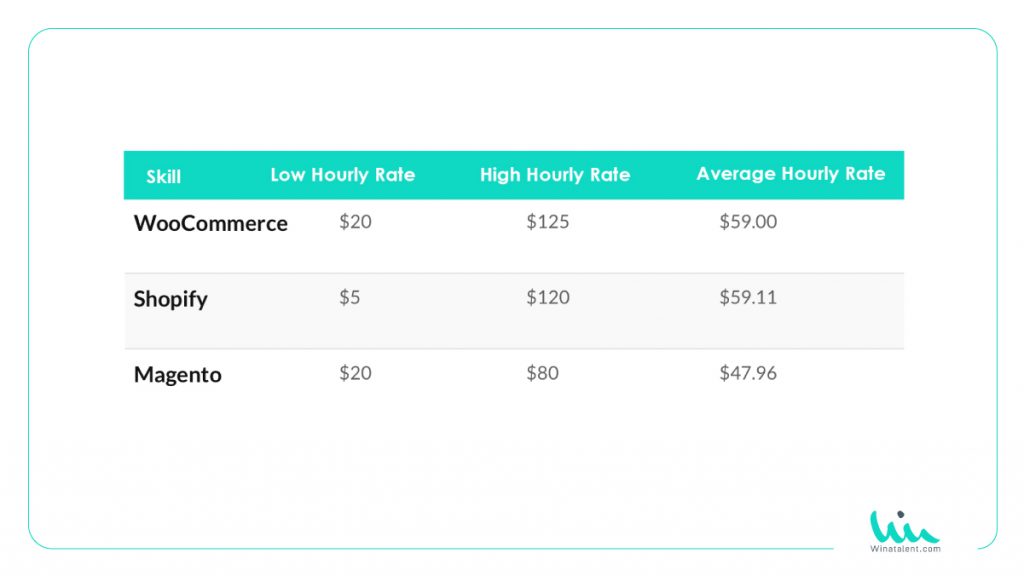This screenshot has width=1024, height=576.
Task: Click Magento high rate $80
Action: [x=543, y=373]
